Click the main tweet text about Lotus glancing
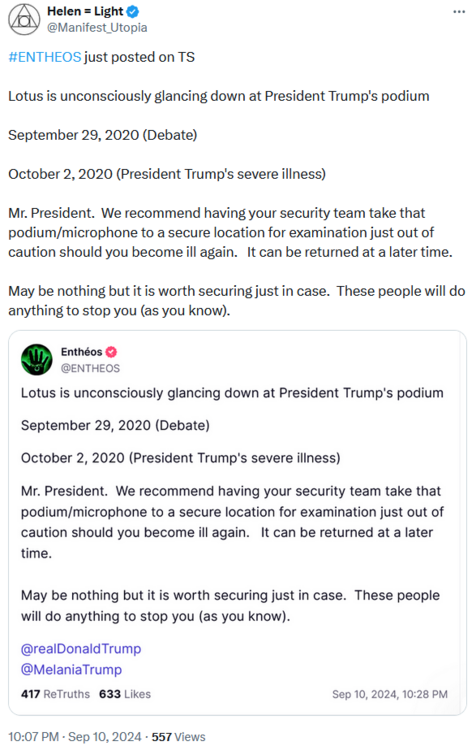This screenshot has width=476, height=750. pos(219,96)
